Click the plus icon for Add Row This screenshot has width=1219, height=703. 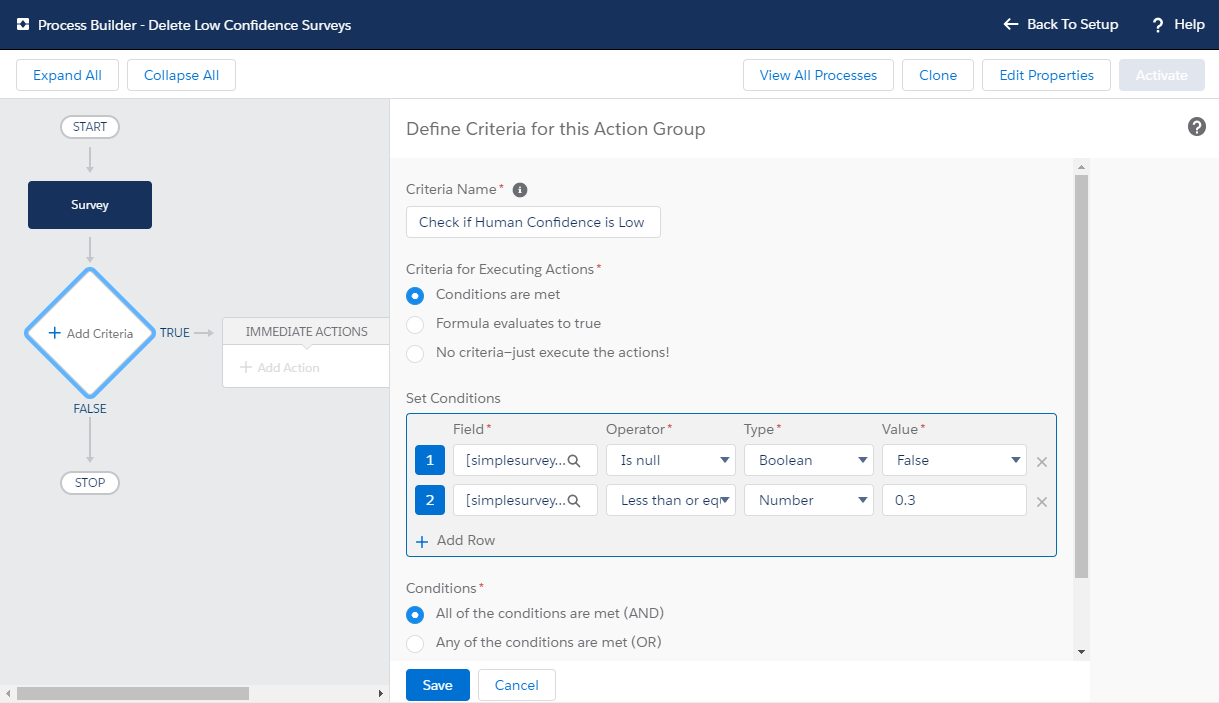pos(421,541)
